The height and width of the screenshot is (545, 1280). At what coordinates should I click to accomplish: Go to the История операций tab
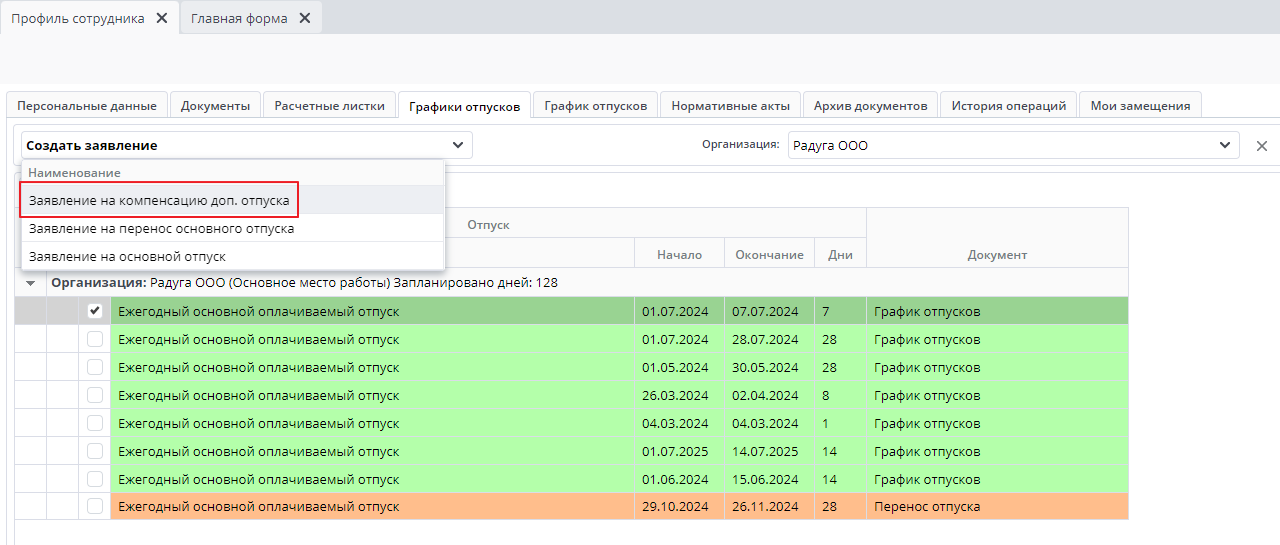point(1008,106)
